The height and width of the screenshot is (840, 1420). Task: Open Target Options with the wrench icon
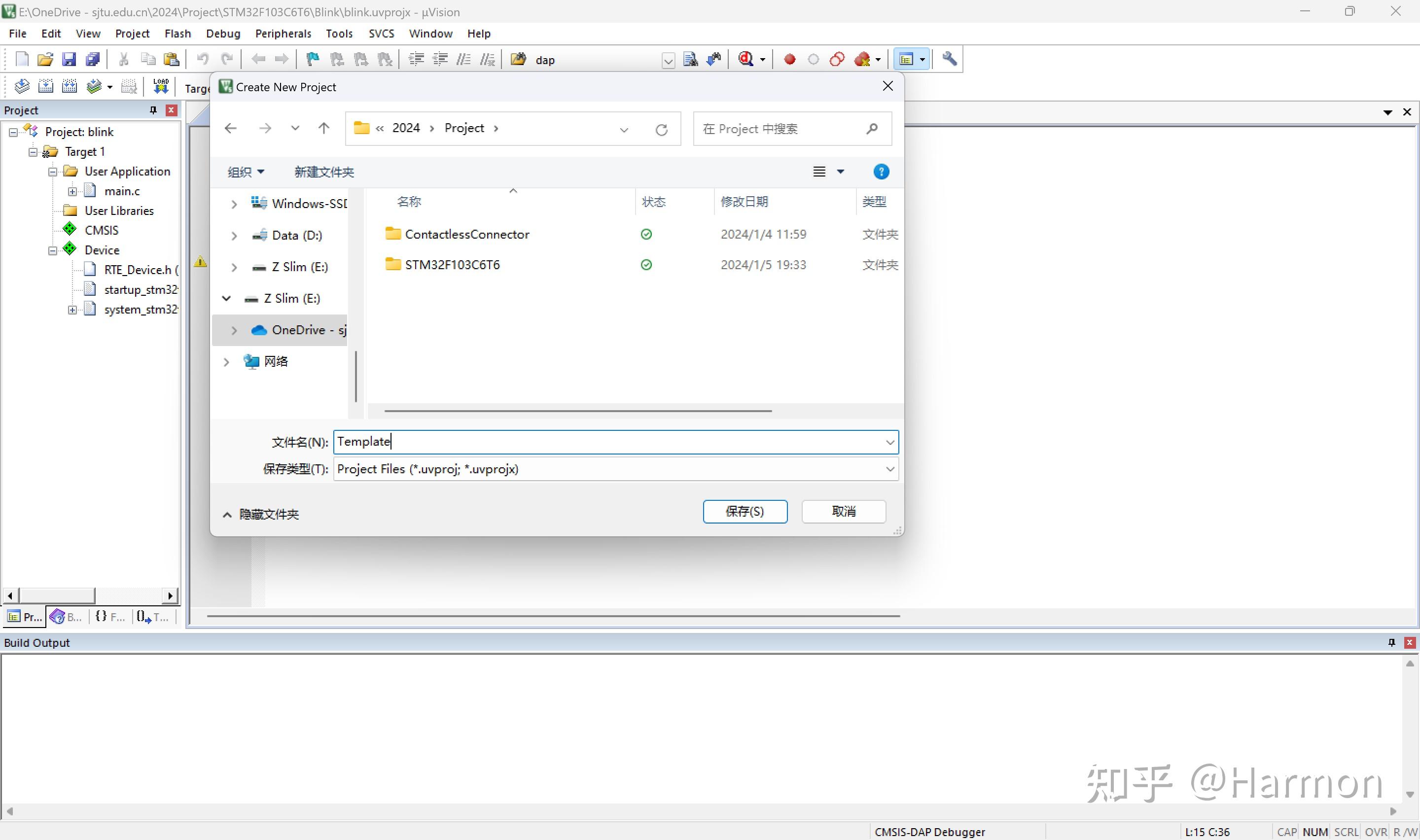click(949, 59)
